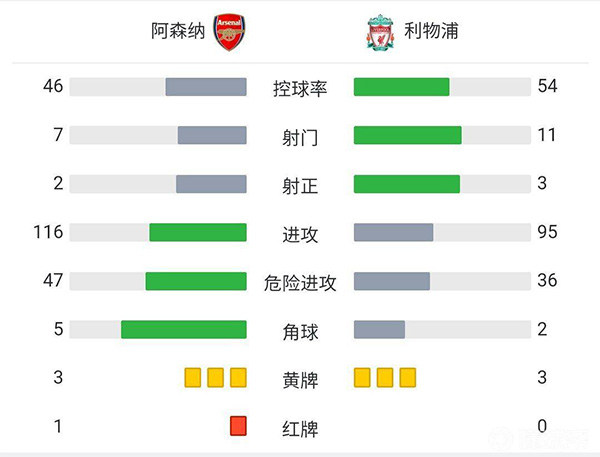
Task: Click Arsenal's gray possession bar
Action: pyautogui.click(x=206, y=87)
